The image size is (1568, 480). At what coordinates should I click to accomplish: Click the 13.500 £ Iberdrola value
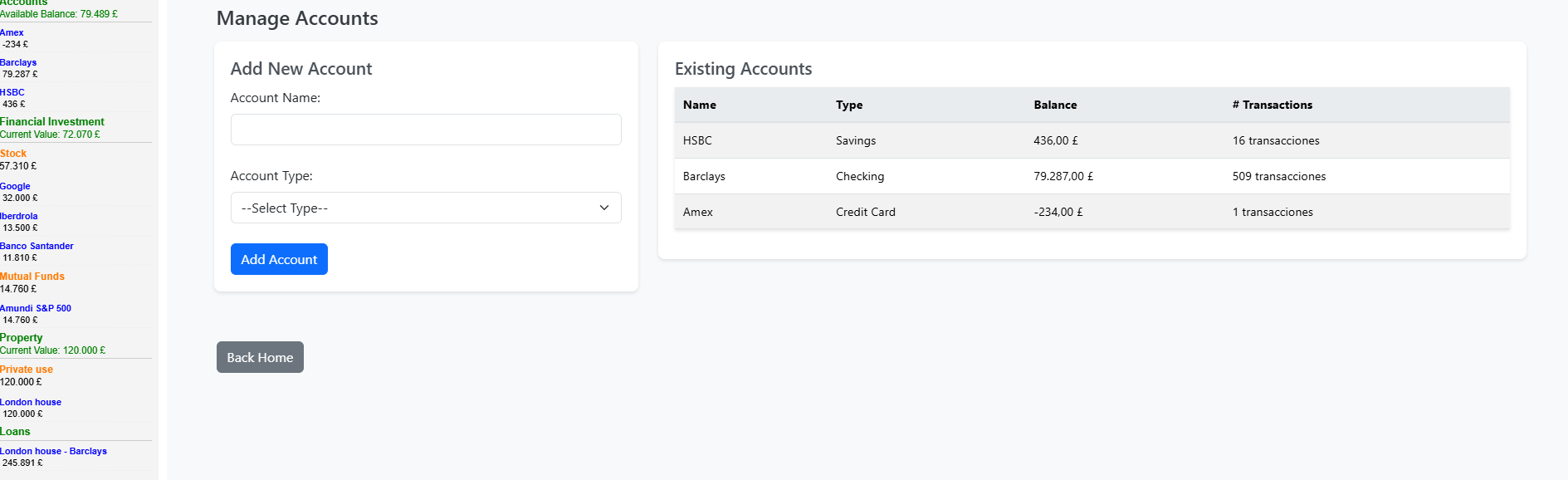[20, 228]
